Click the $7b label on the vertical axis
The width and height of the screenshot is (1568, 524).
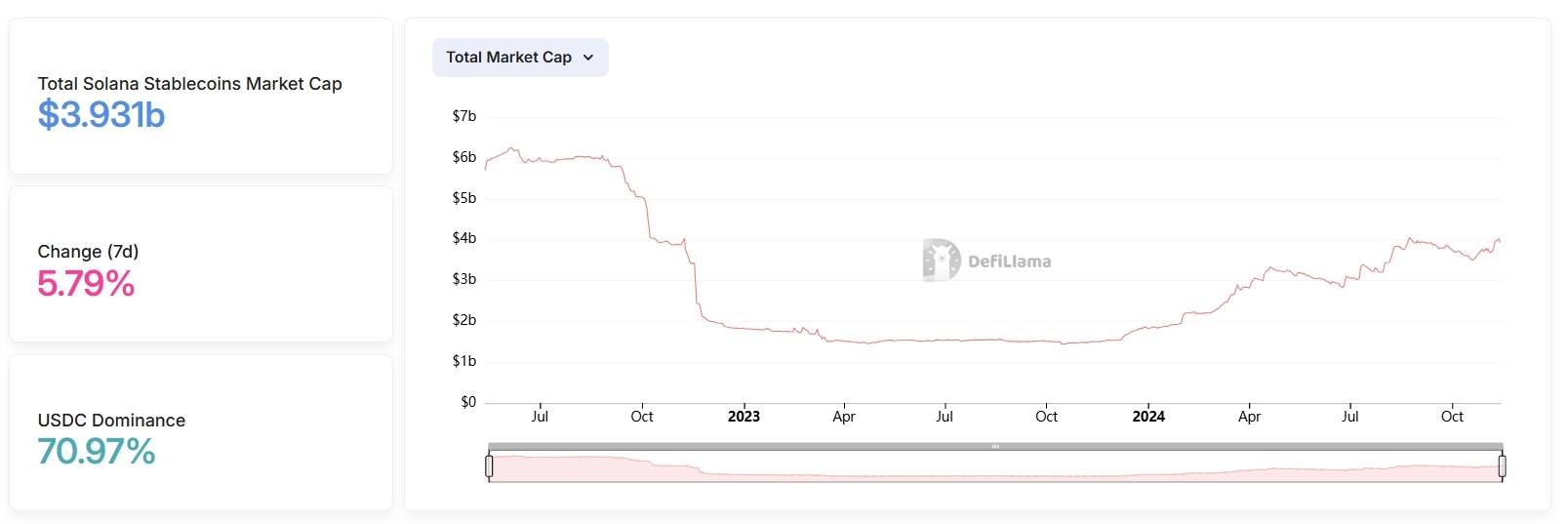click(x=464, y=116)
